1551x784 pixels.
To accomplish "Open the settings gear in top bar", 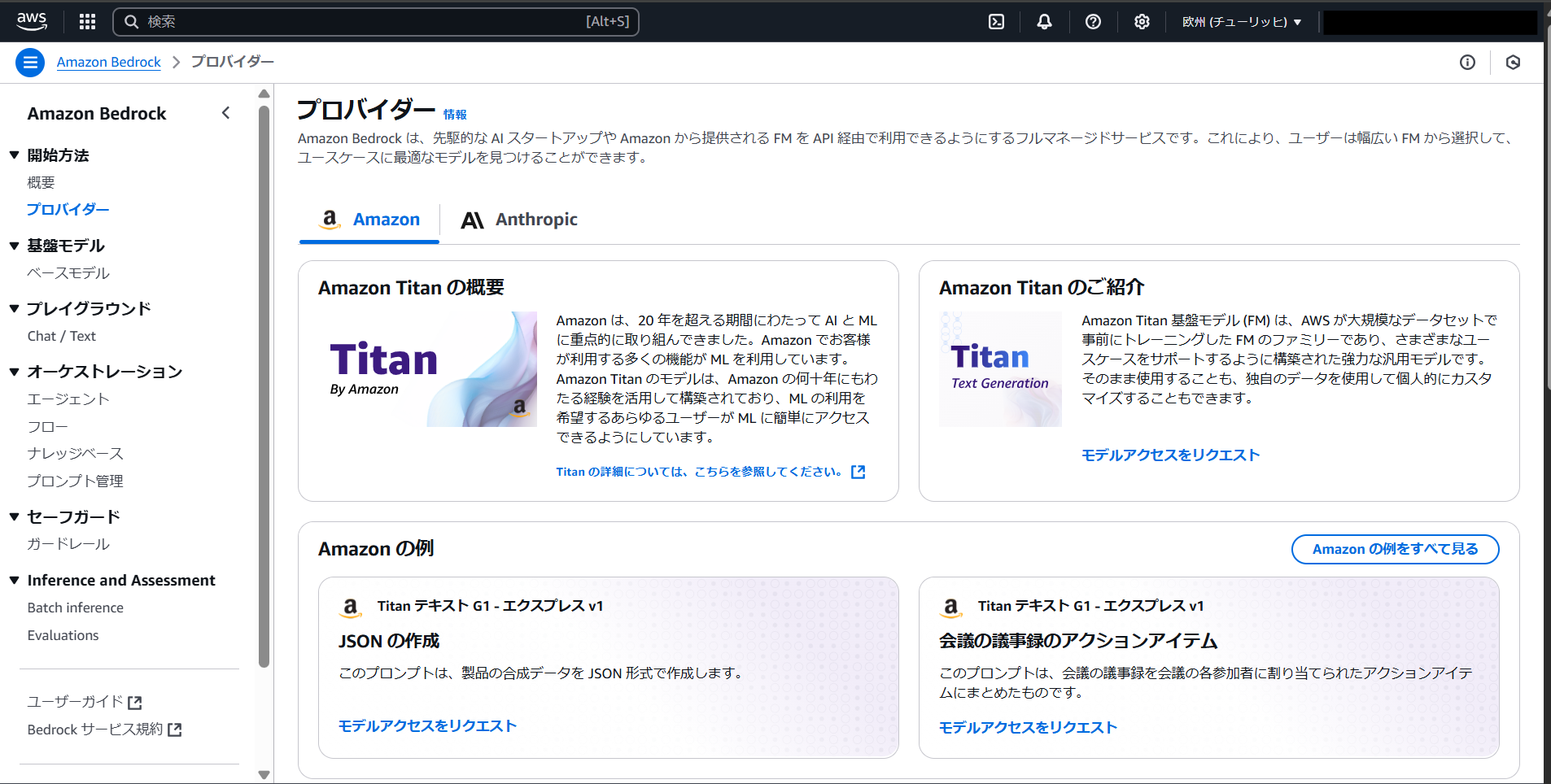I will (x=1142, y=22).
